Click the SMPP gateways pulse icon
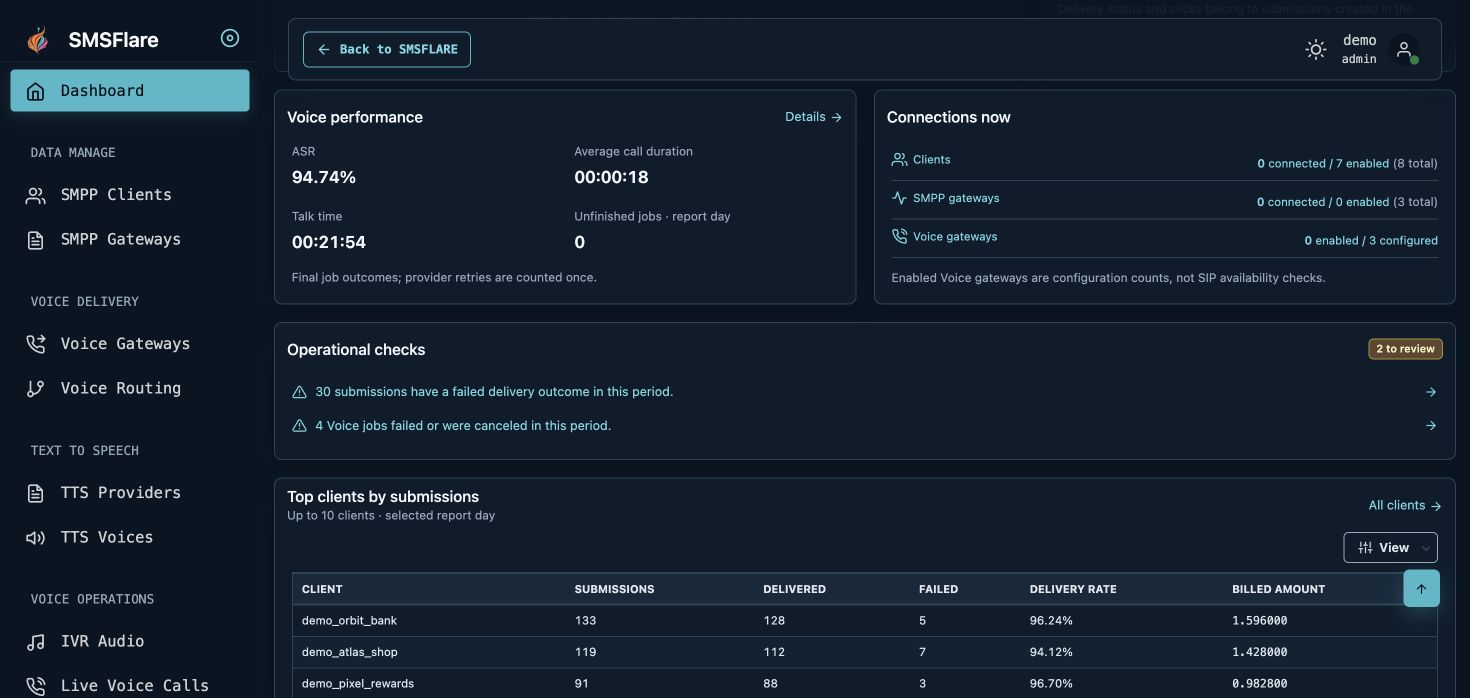 pyautogui.click(x=899, y=198)
